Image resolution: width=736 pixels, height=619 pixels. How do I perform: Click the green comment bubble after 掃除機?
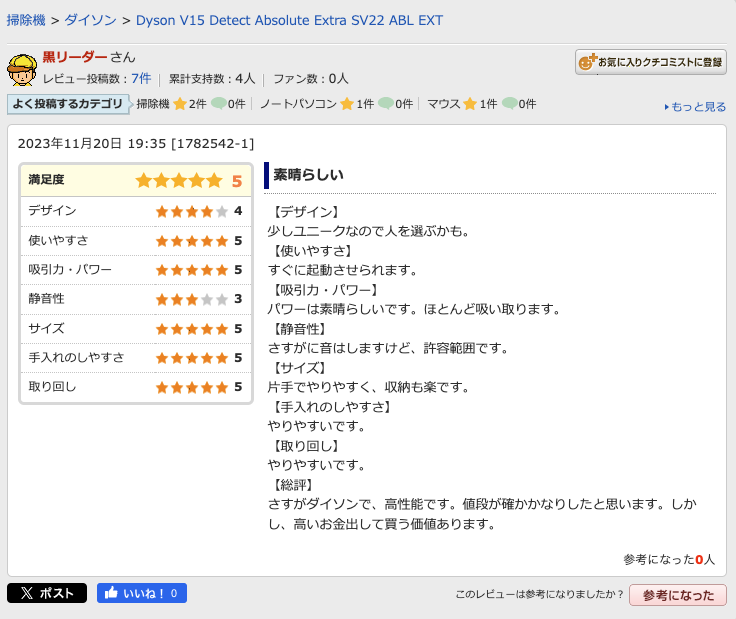pos(218,104)
